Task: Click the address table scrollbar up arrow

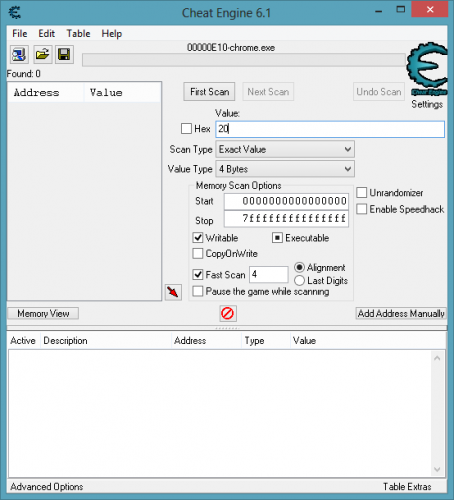Action: click(437, 359)
